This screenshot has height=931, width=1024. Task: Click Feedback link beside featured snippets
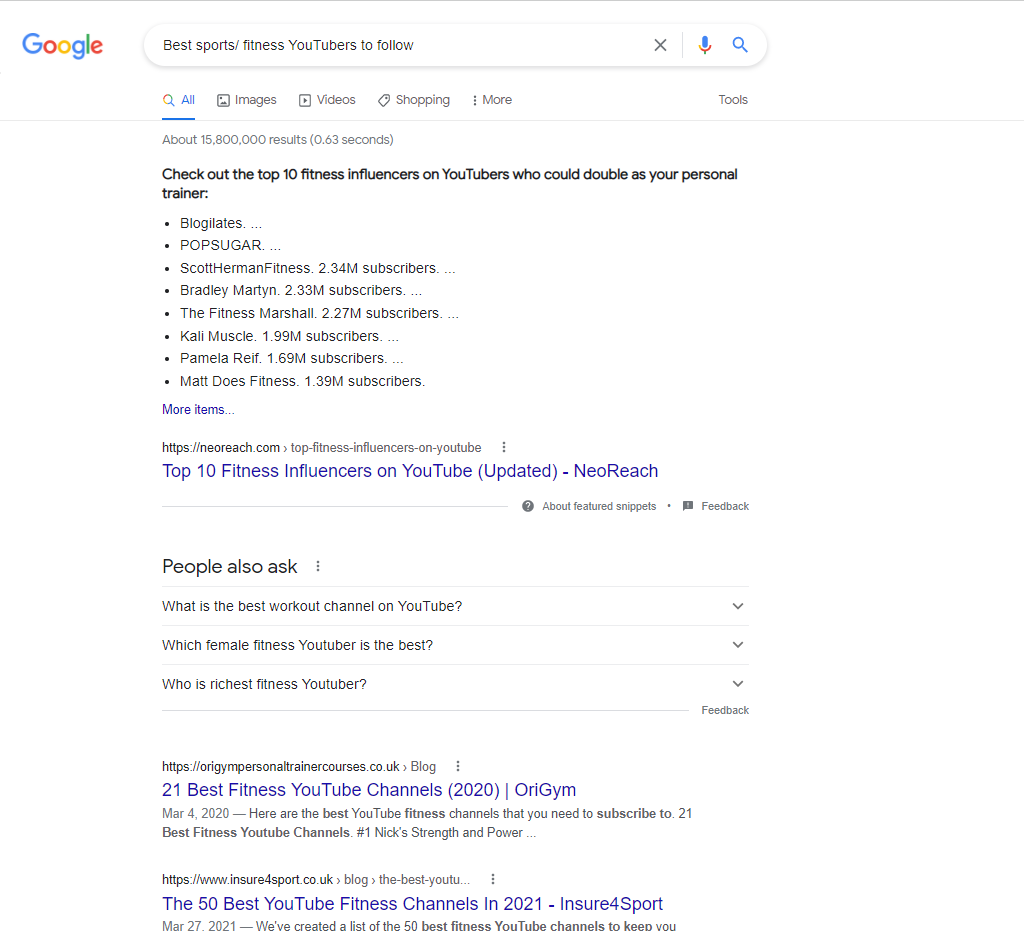[725, 506]
